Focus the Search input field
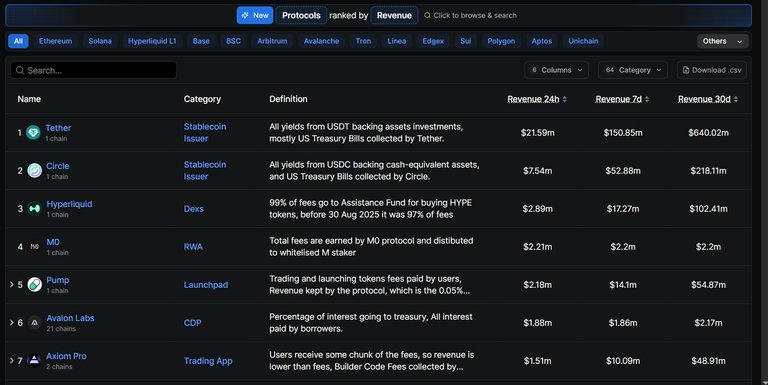 point(94,70)
